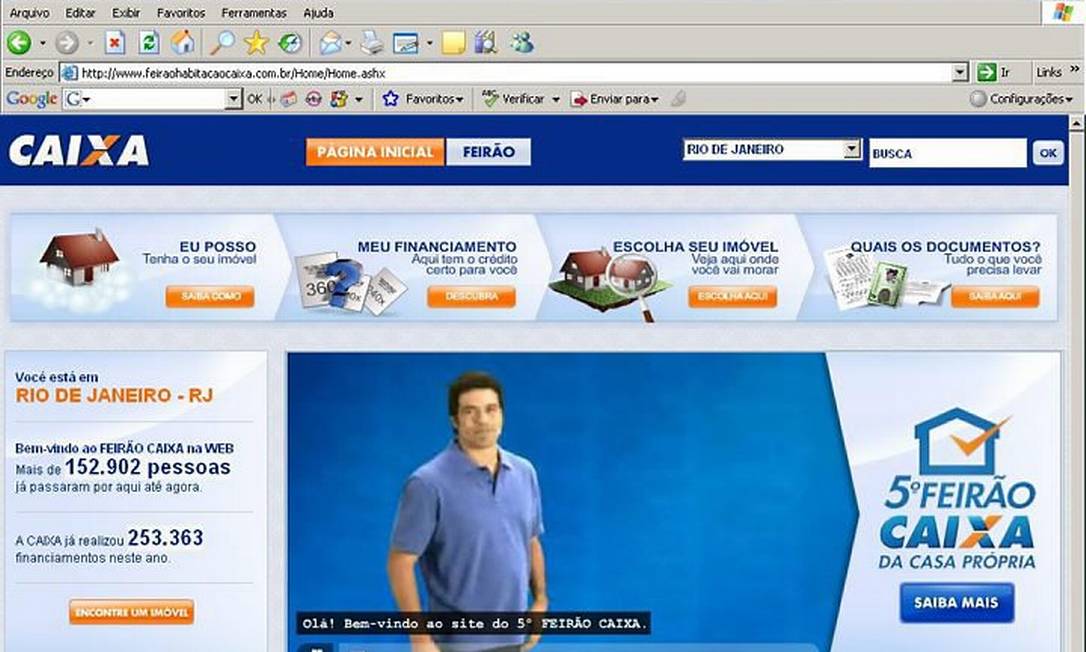Refresh the page using the green arrows icon
Screen dimensions: 1086x652
point(148,43)
